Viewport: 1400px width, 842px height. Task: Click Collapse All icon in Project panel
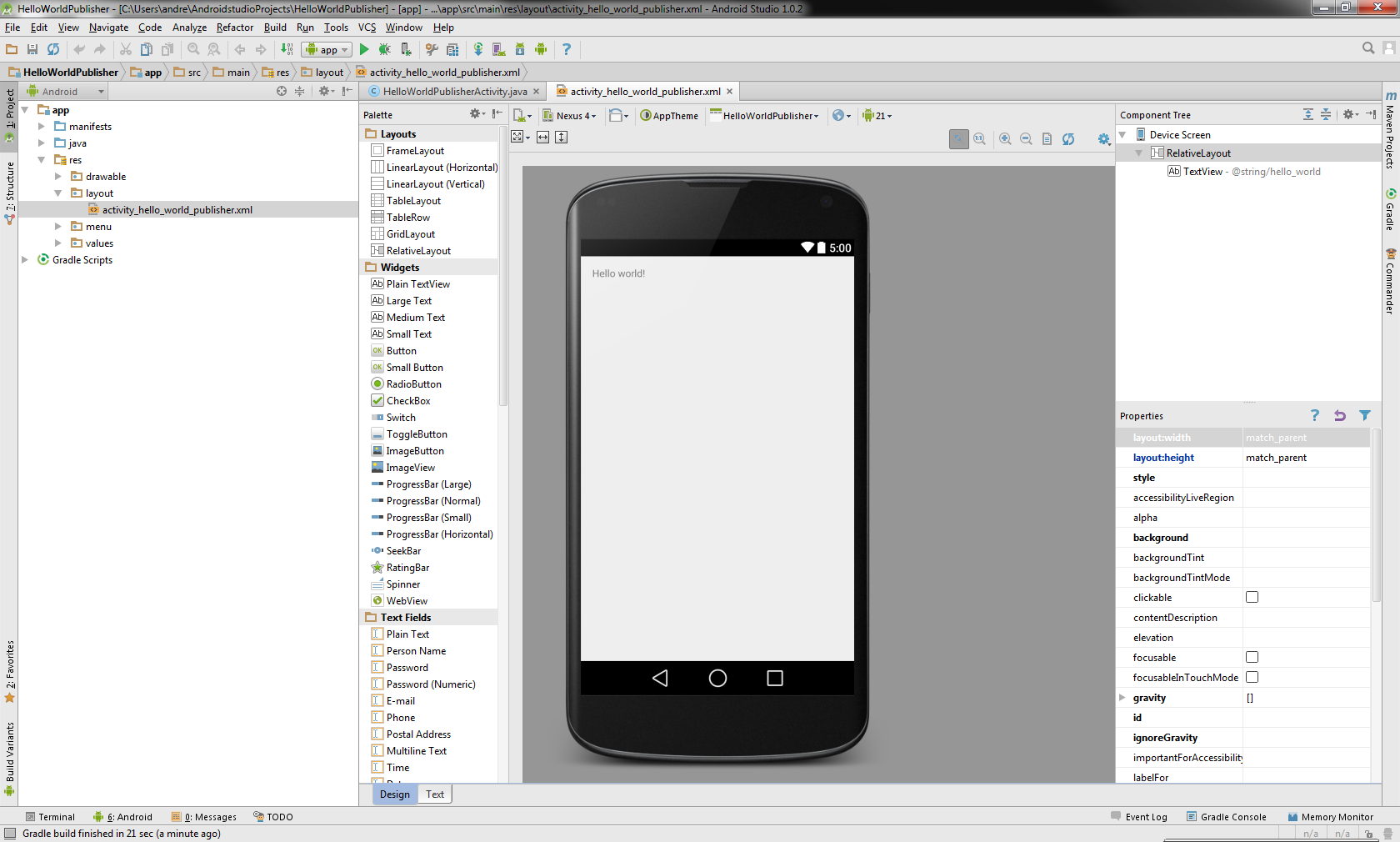[x=300, y=91]
